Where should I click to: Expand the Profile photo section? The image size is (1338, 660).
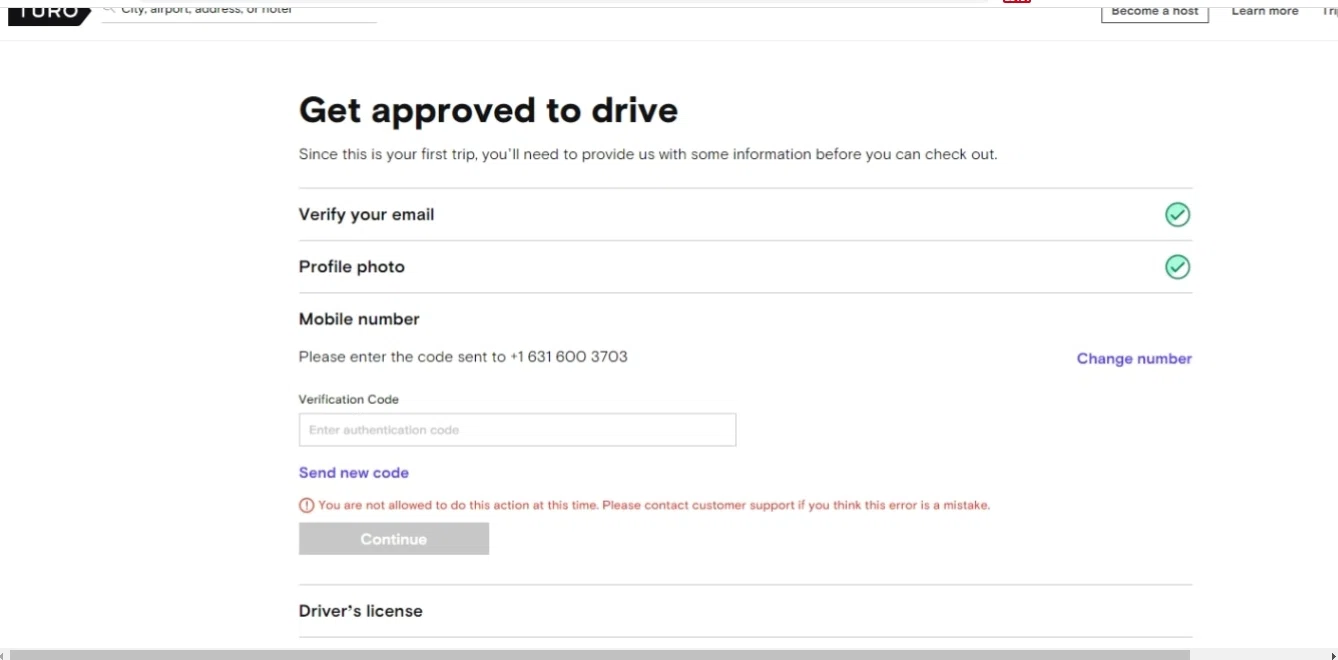pyautogui.click(x=745, y=267)
